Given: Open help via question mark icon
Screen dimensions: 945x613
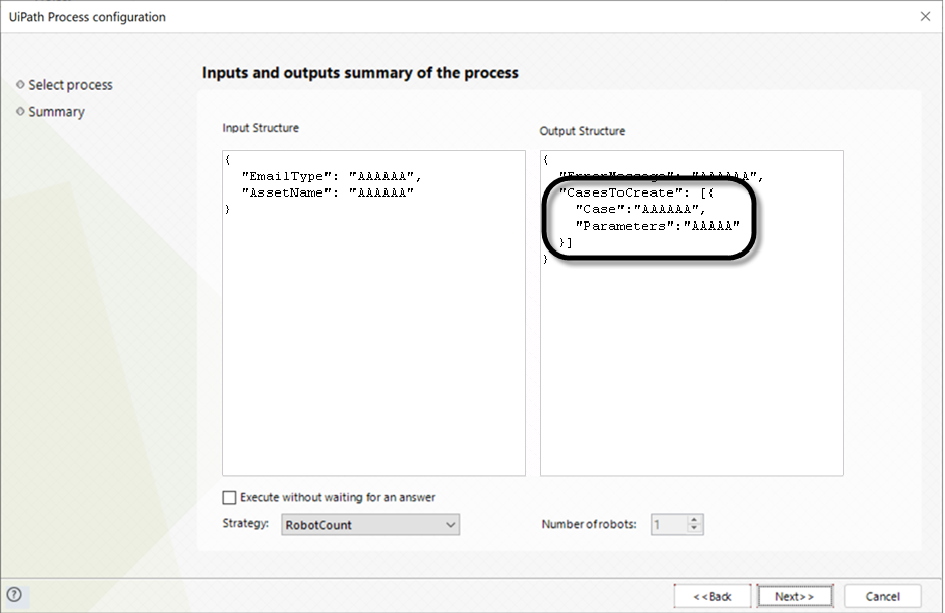Looking at the screenshot, I should [14, 595].
